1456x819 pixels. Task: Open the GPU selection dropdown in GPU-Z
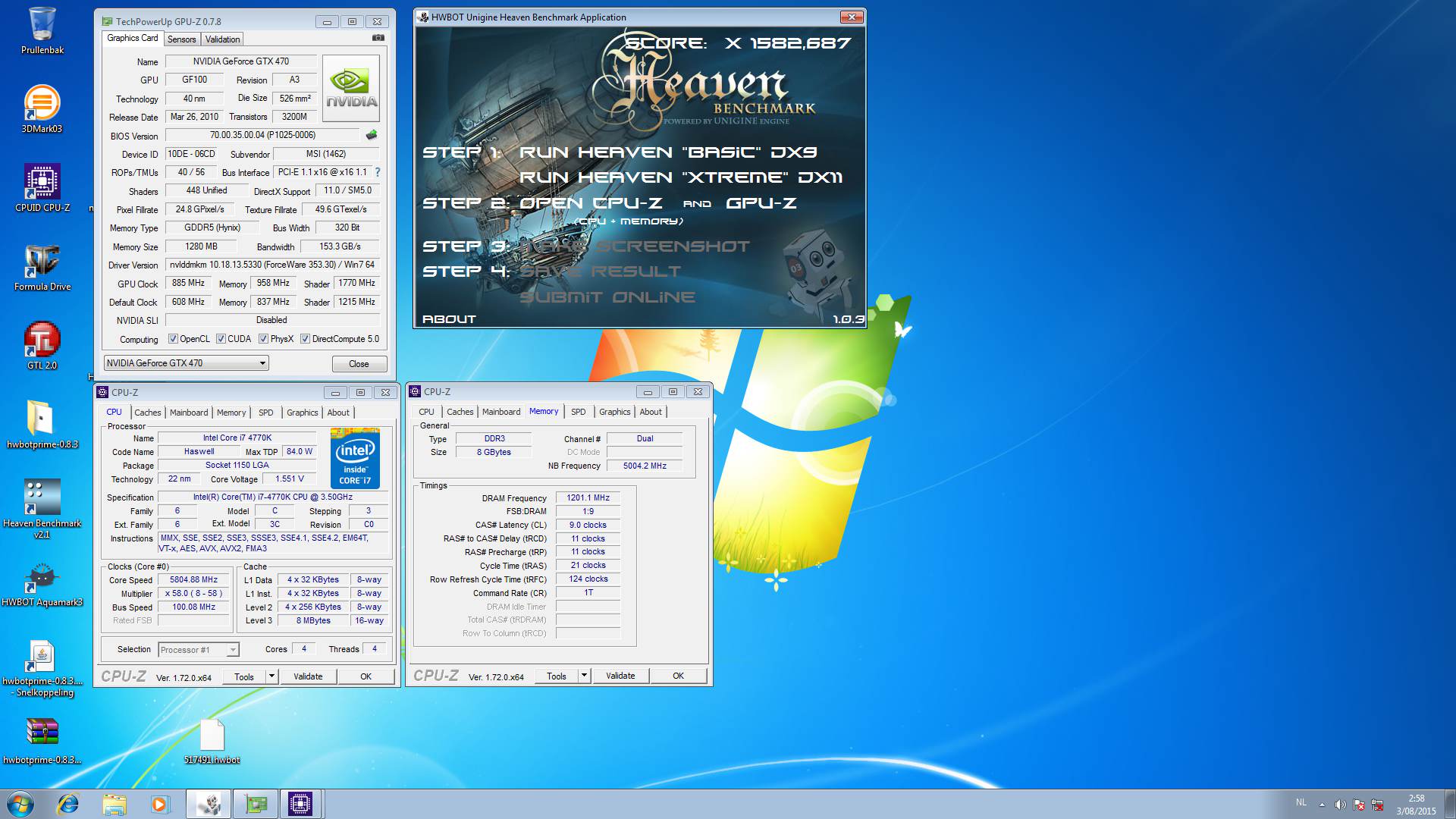point(186,363)
